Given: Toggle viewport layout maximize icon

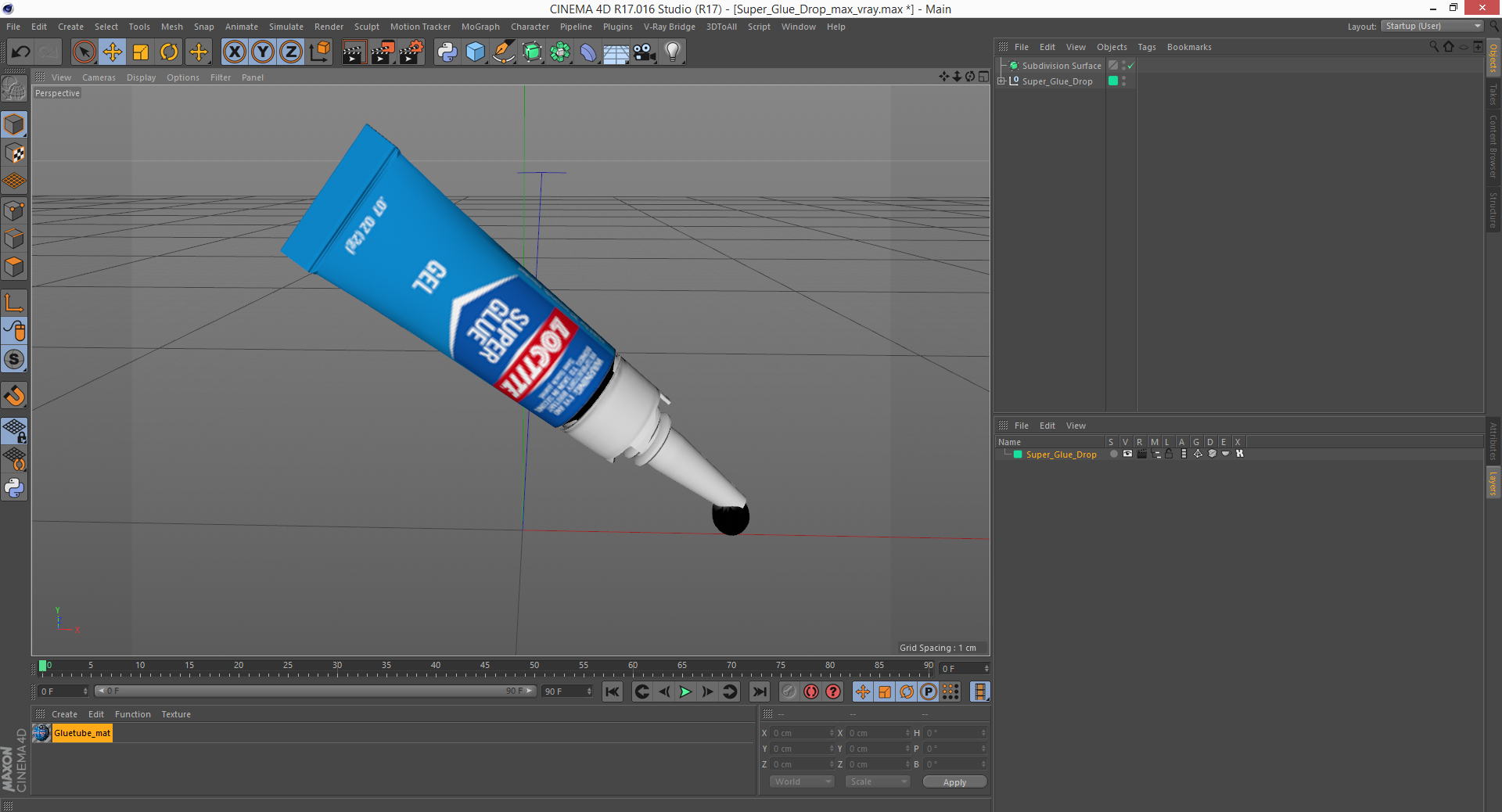Looking at the screenshot, I should 983,77.
